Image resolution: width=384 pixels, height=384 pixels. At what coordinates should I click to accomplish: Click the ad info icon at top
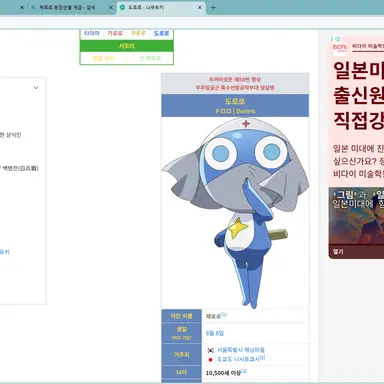tap(338, 39)
